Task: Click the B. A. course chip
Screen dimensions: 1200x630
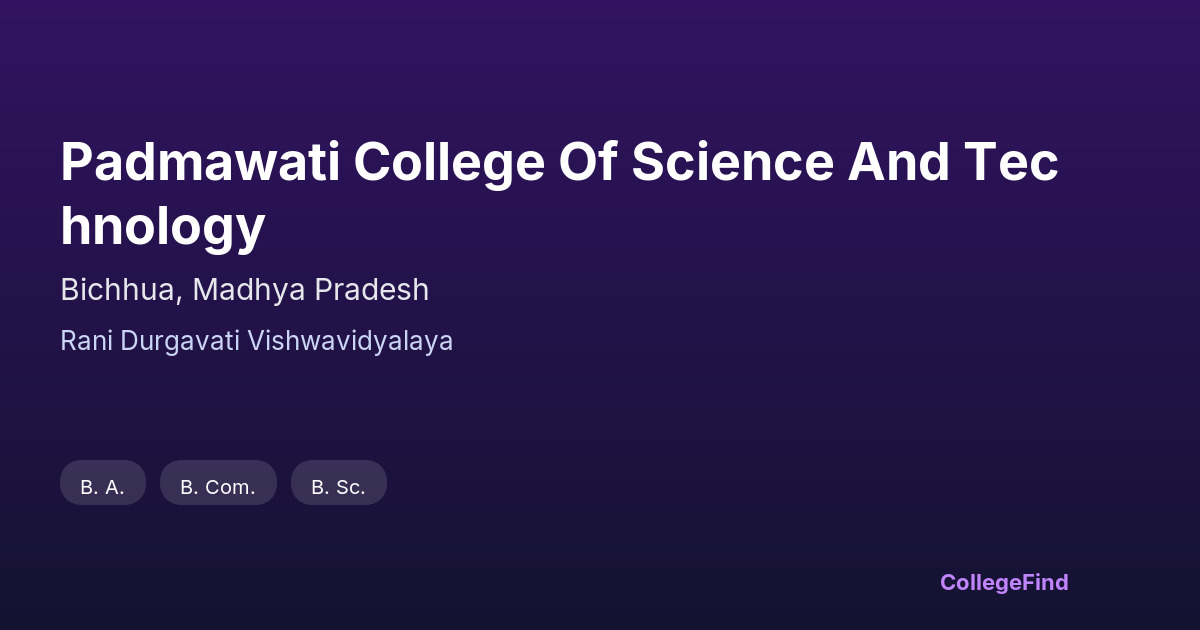Action: click(x=103, y=483)
